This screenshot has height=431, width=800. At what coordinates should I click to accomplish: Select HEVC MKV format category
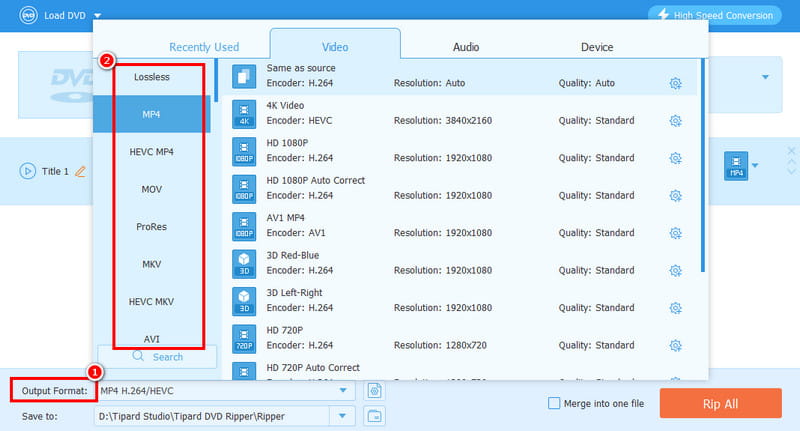152,301
